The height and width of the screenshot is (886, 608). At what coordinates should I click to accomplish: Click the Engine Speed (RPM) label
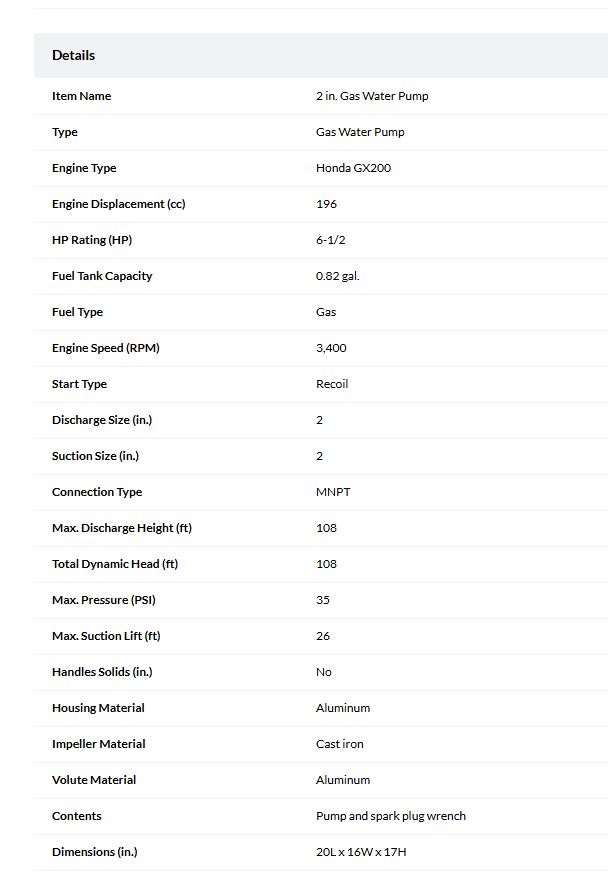[106, 348]
